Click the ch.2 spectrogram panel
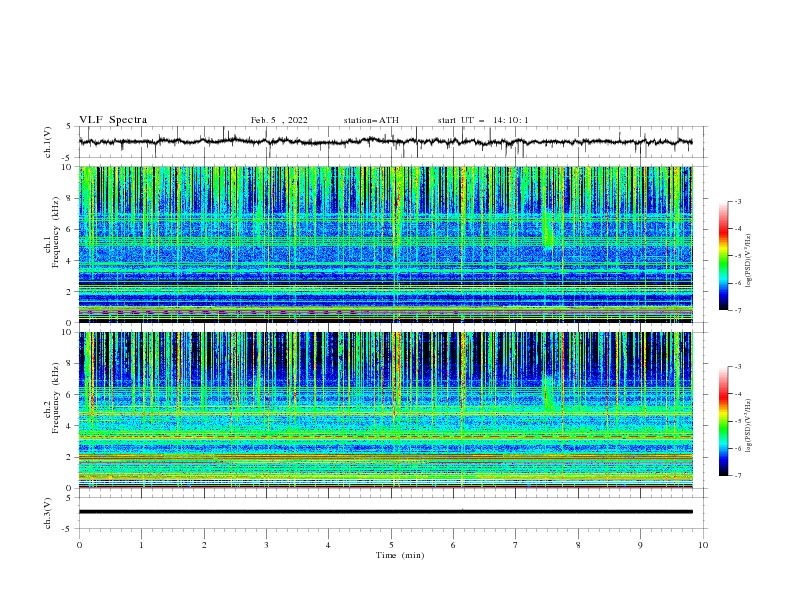The image size is (792, 612). tap(385, 410)
